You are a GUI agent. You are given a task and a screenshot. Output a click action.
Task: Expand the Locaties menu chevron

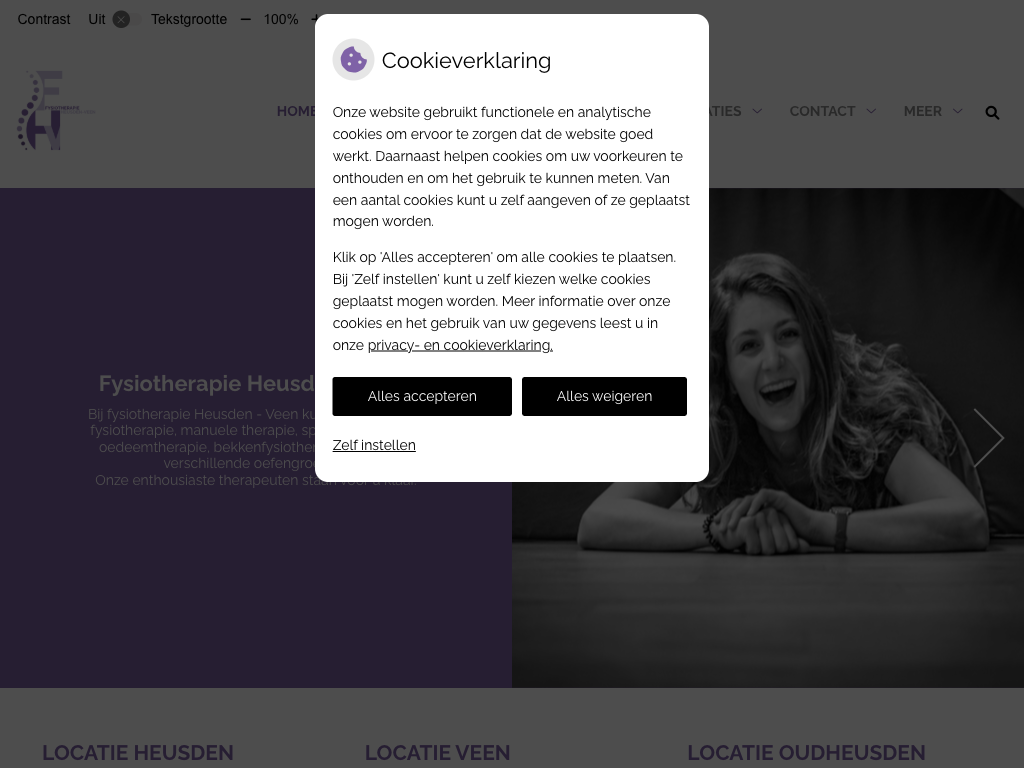click(758, 112)
